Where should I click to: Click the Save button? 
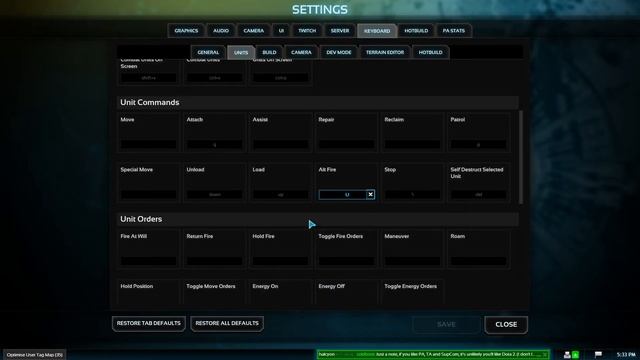coord(446,324)
